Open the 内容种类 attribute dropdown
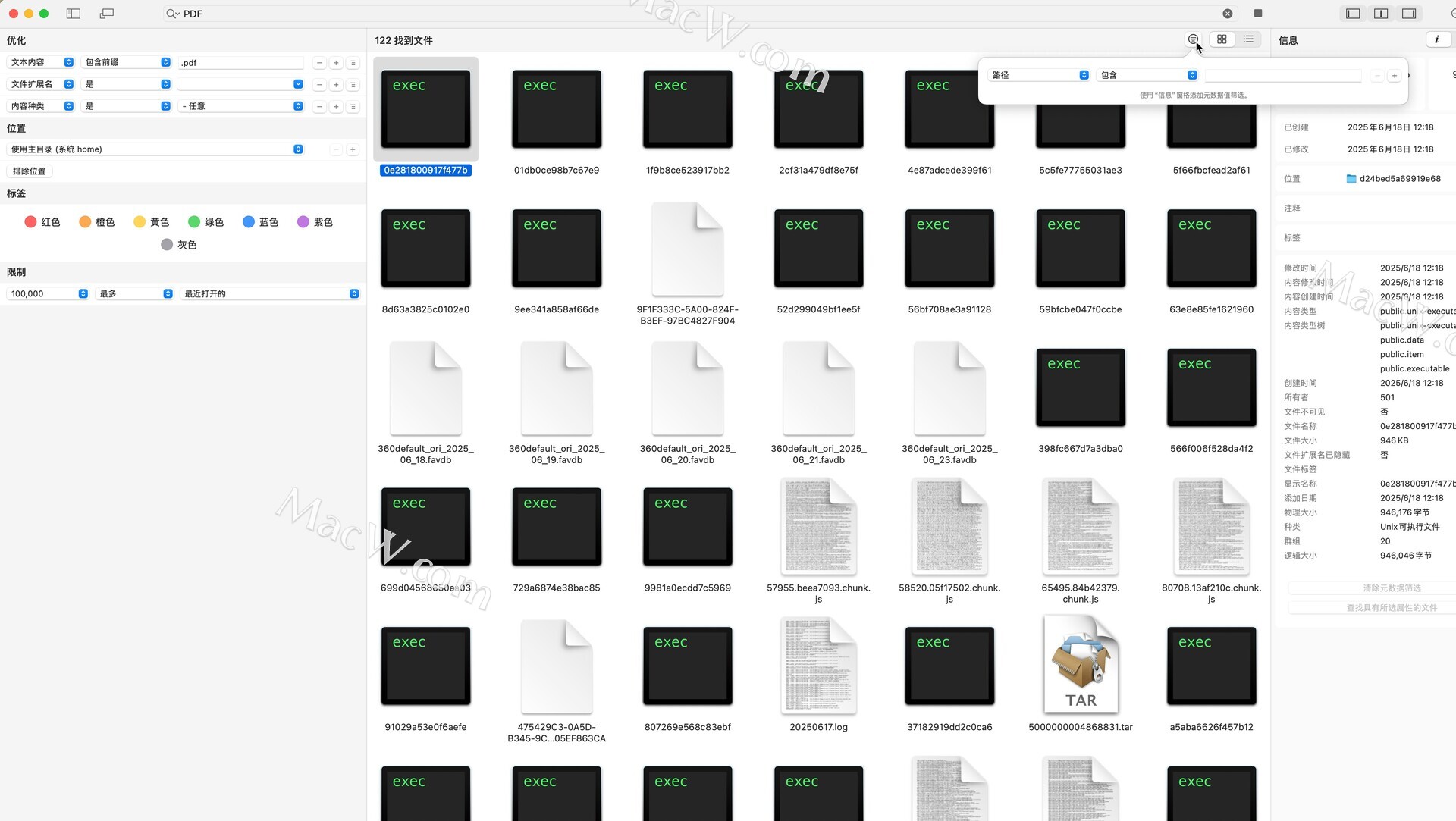 click(41, 106)
